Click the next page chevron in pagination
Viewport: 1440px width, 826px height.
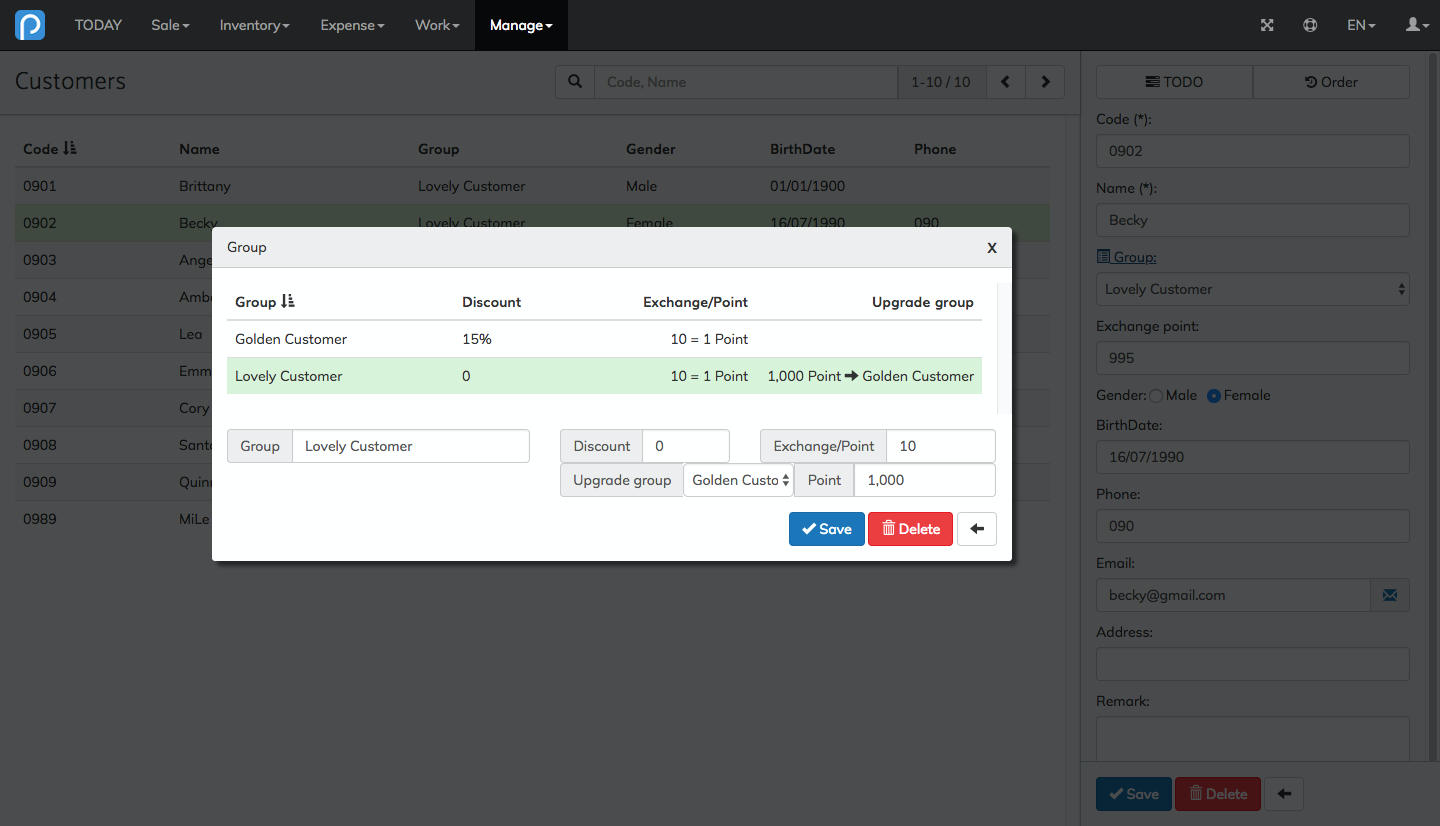pos(1044,81)
